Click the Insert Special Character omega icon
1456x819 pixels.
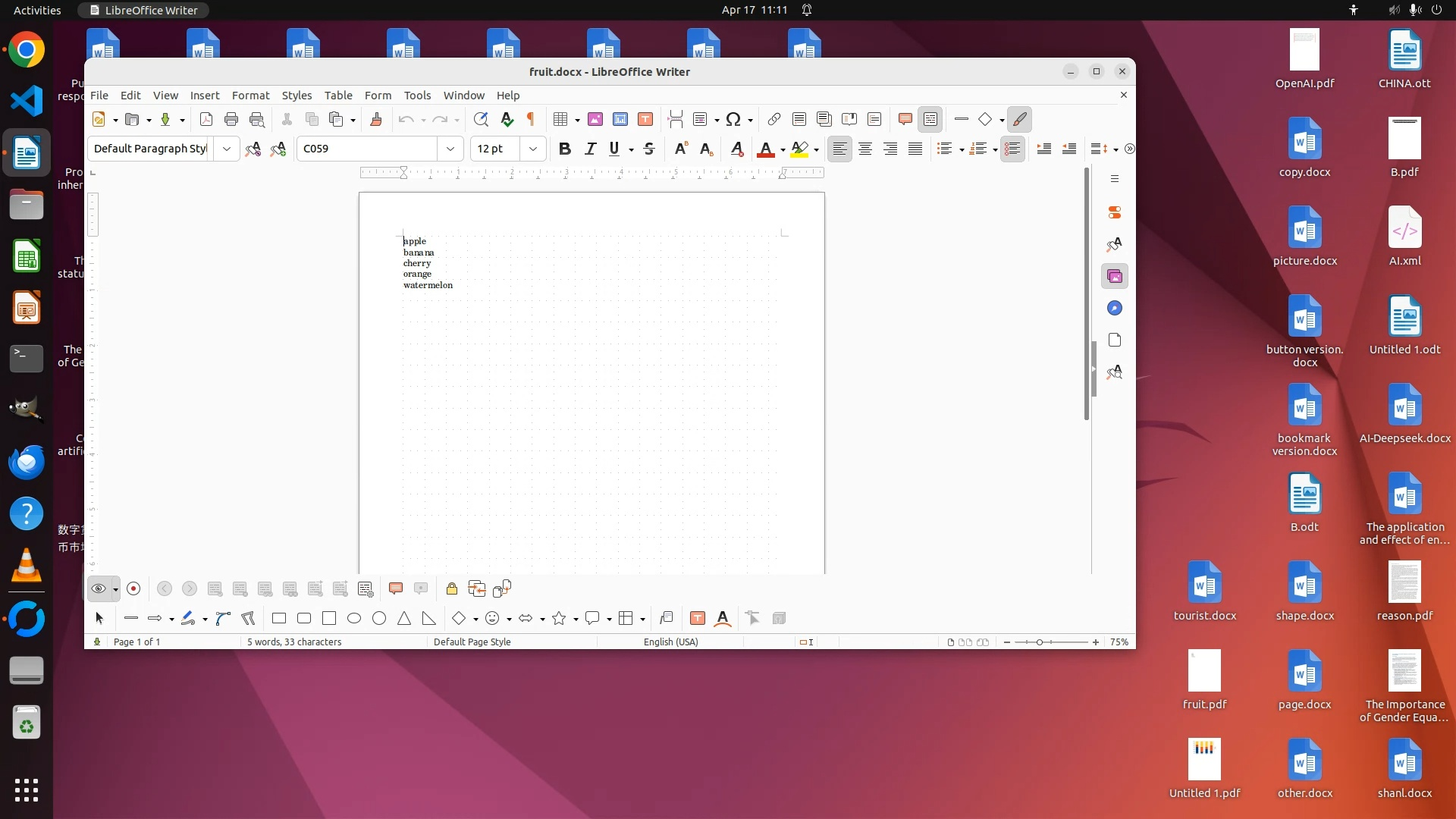click(733, 119)
